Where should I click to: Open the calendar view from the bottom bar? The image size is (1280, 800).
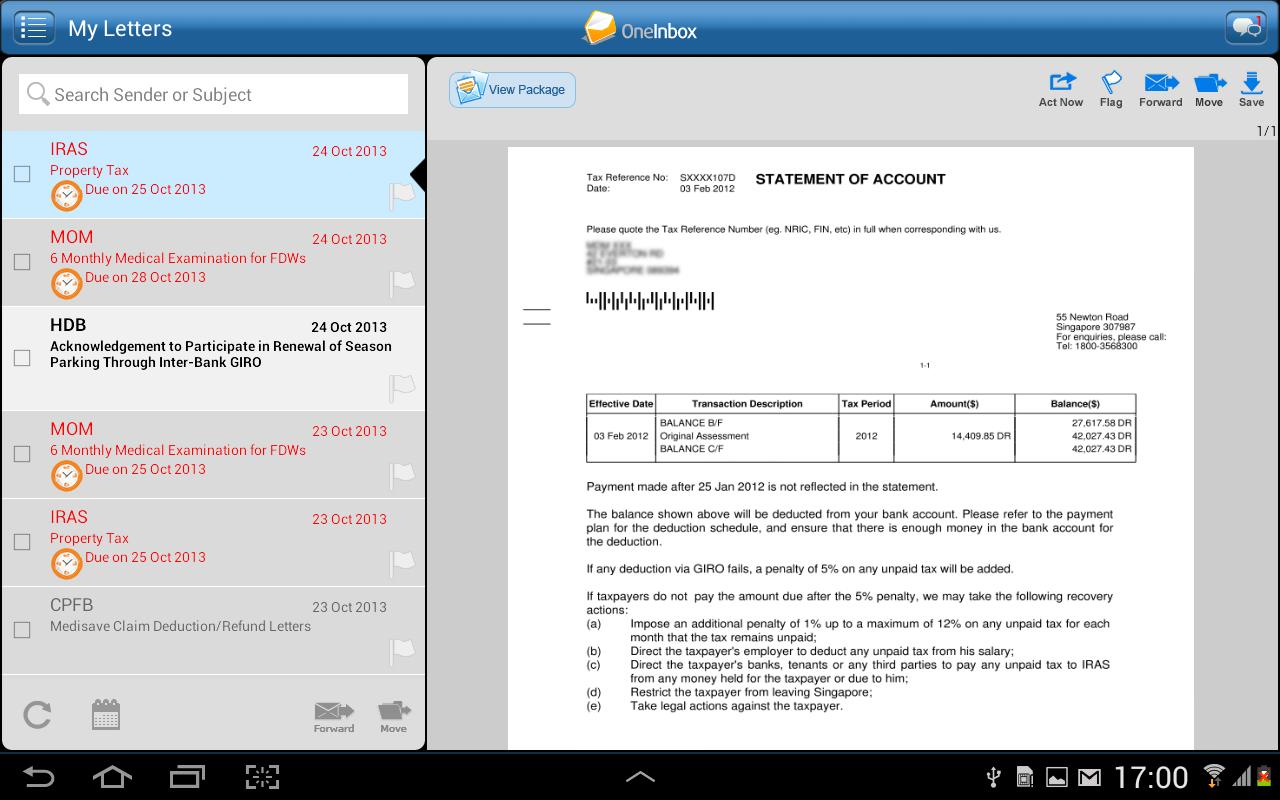[106, 715]
